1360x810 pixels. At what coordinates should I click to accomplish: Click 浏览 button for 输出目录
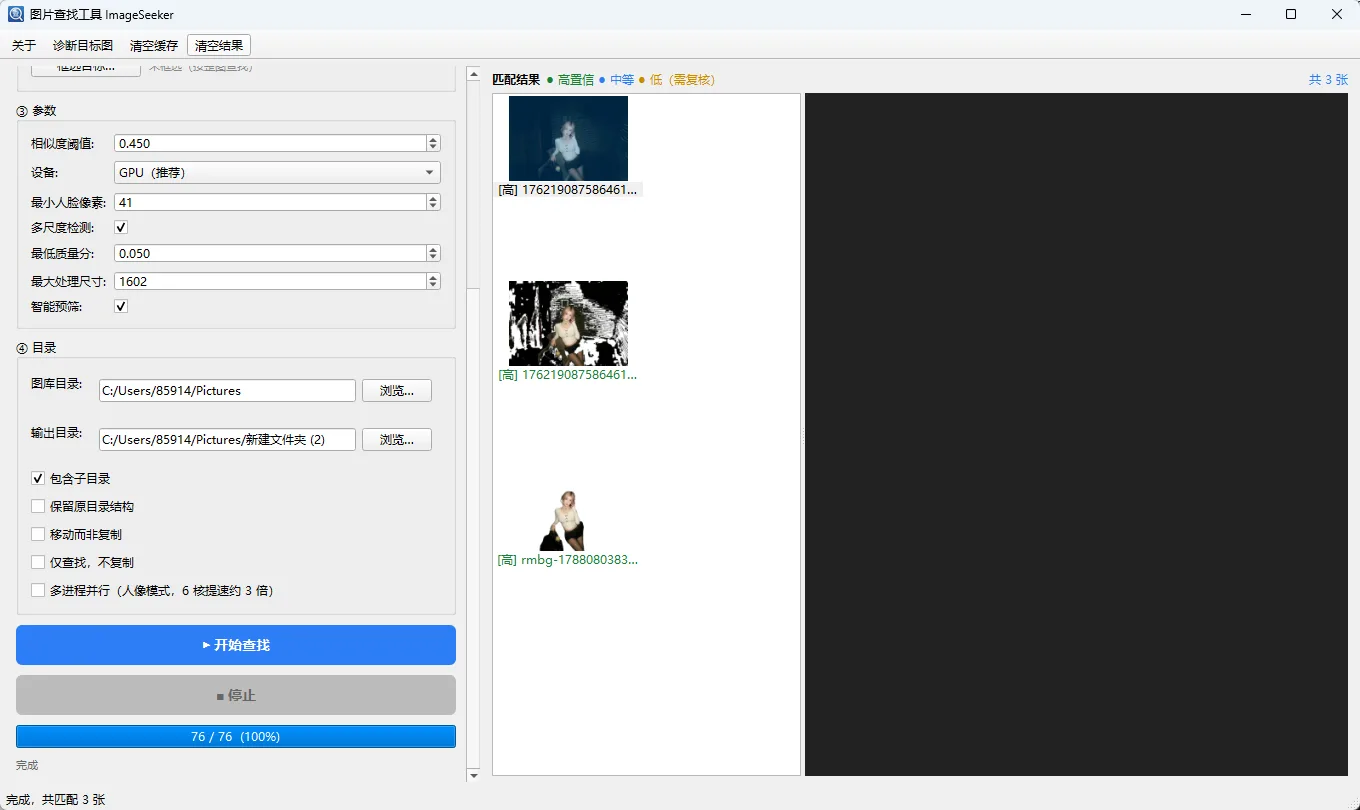tap(397, 439)
